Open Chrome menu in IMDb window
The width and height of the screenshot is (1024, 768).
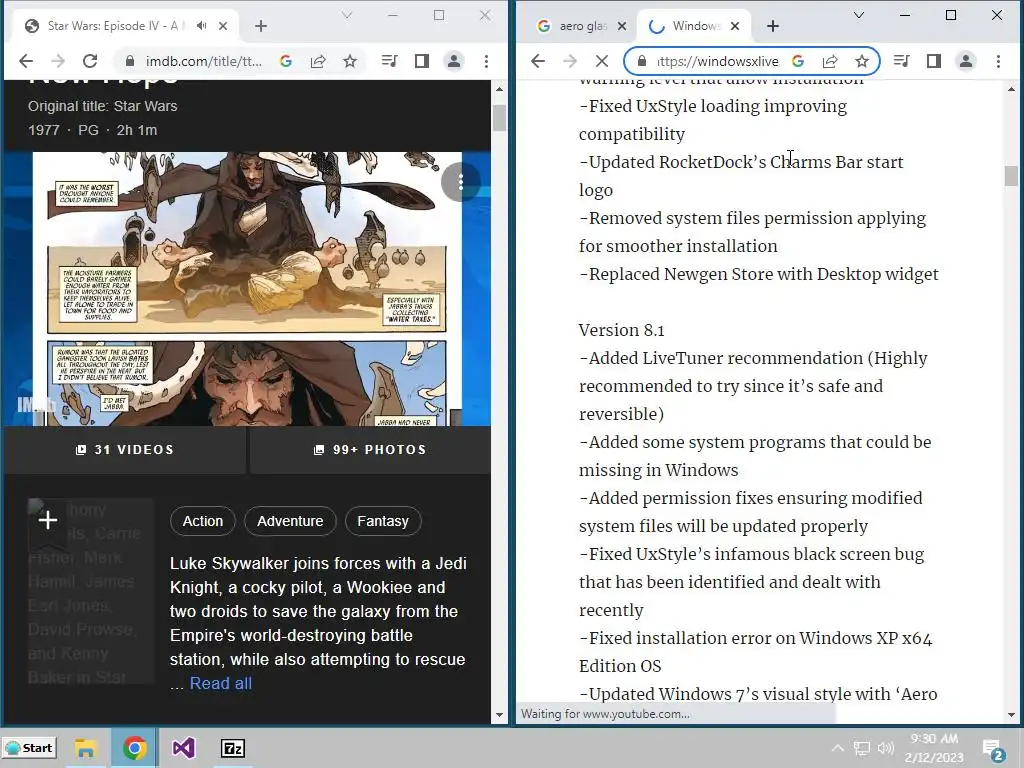click(x=486, y=61)
